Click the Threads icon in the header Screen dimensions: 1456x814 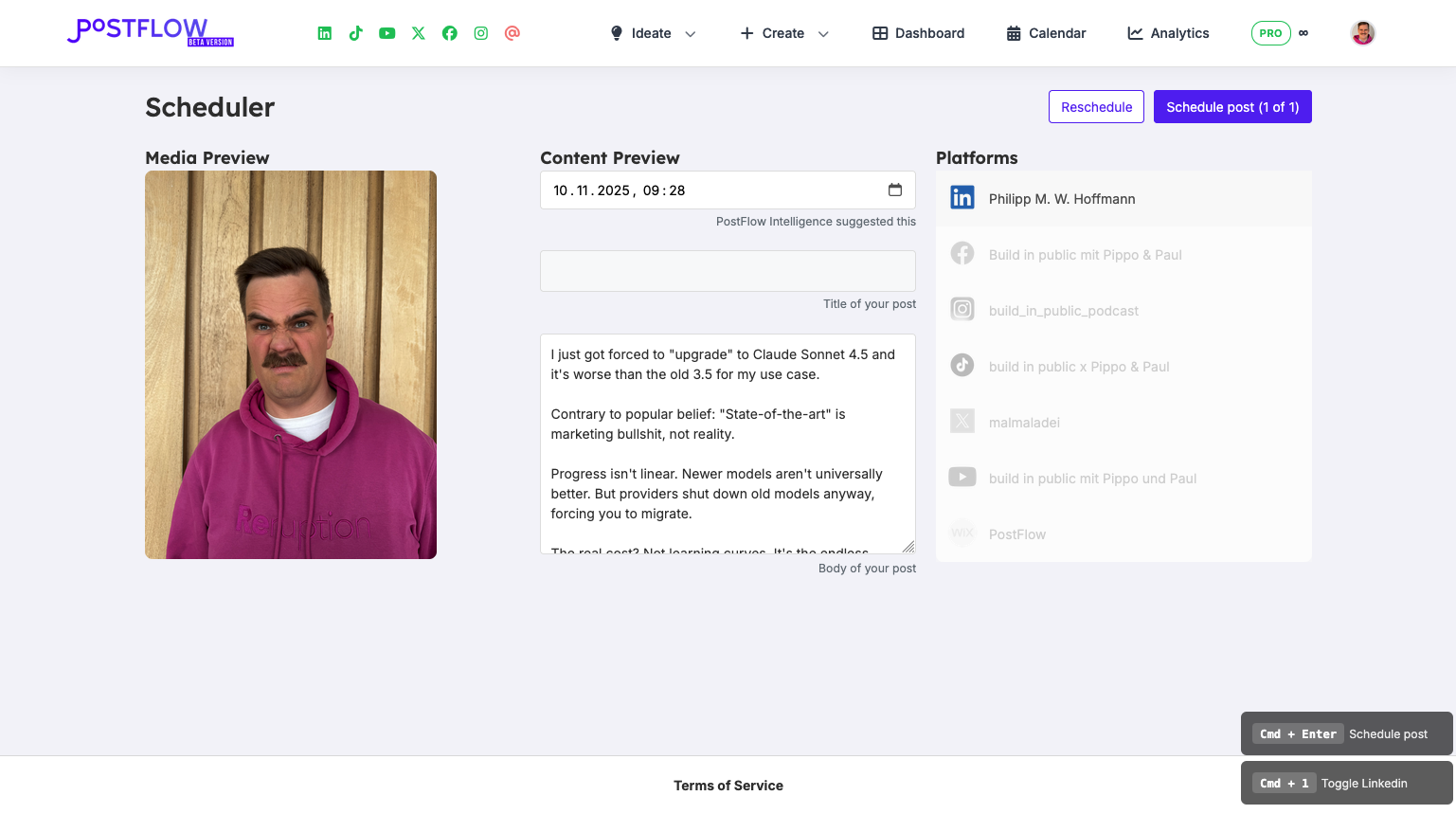click(x=512, y=32)
